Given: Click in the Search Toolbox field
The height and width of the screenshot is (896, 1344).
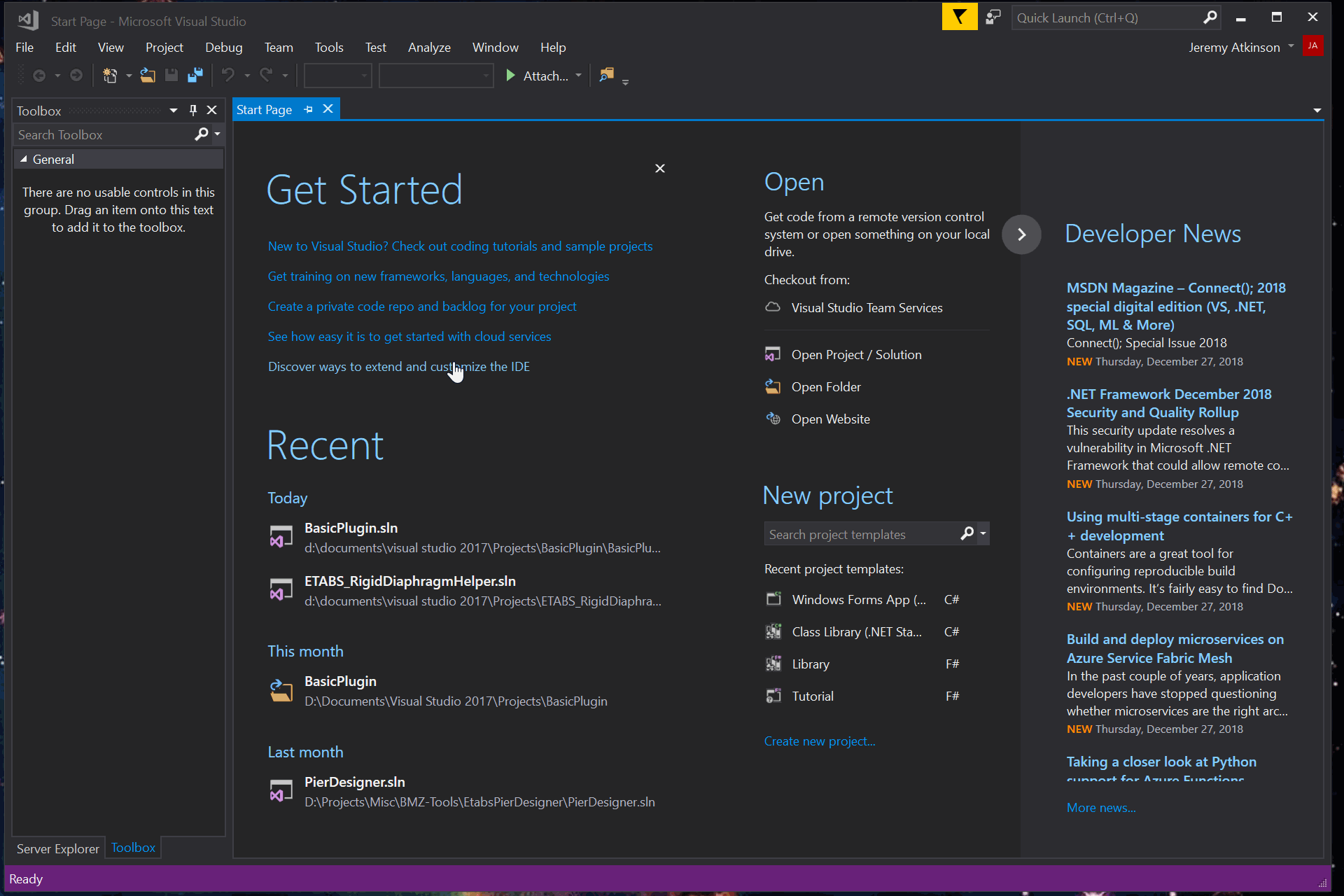Looking at the screenshot, I should coord(104,134).
